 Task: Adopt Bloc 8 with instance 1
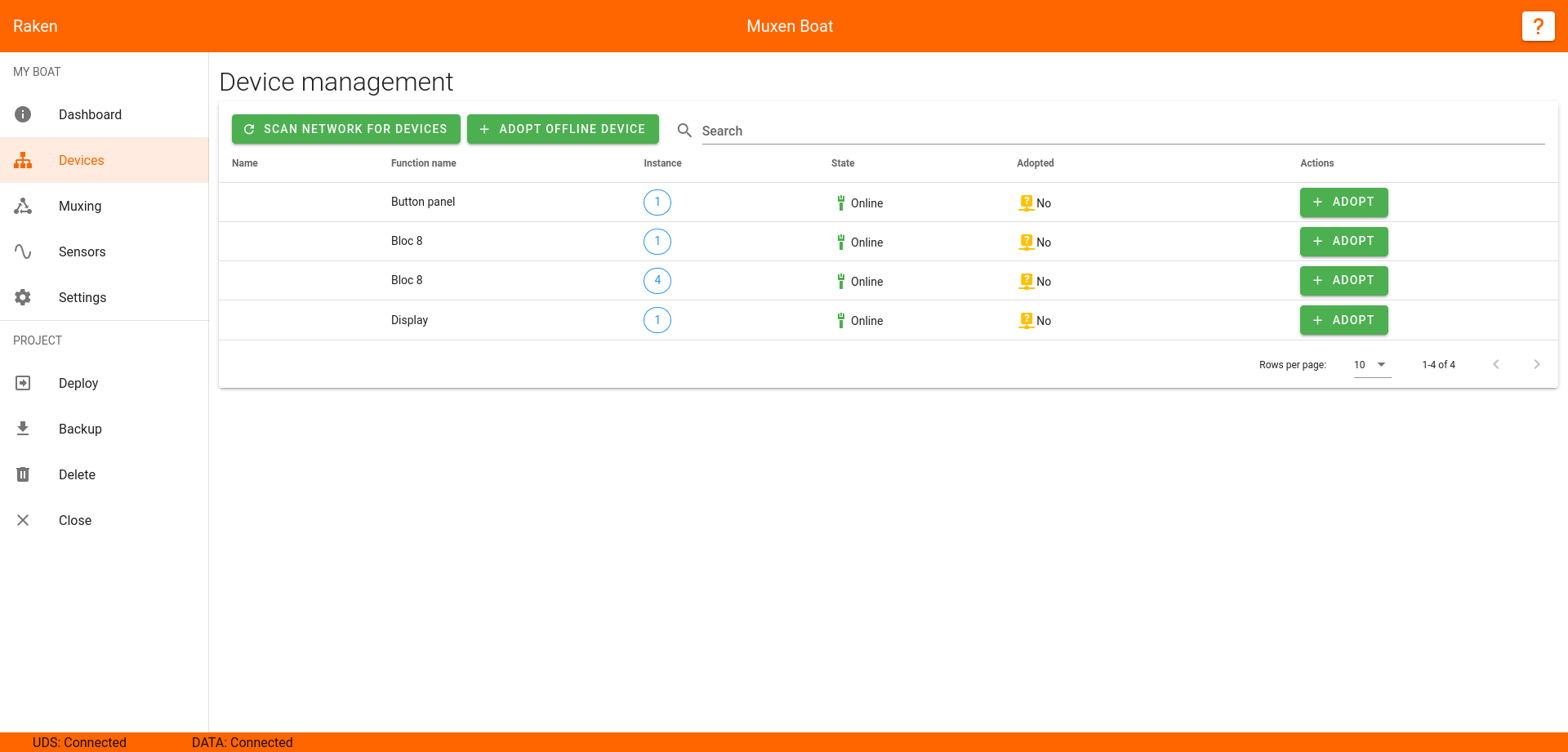[x=1343, y=242]
